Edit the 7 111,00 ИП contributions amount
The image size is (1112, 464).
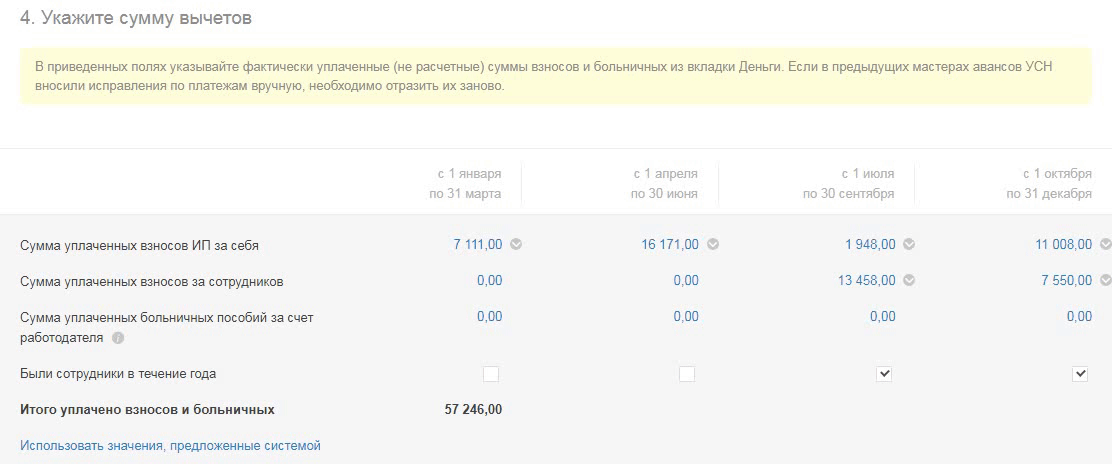477,244
